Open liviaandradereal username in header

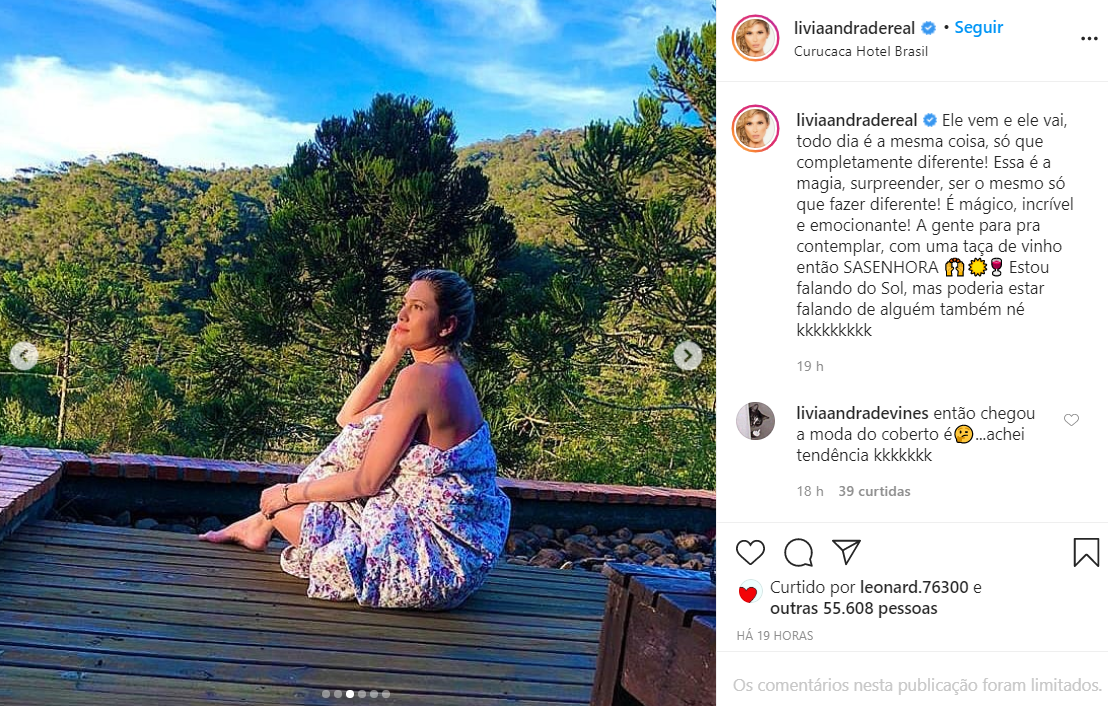click(x=854, y=28)
